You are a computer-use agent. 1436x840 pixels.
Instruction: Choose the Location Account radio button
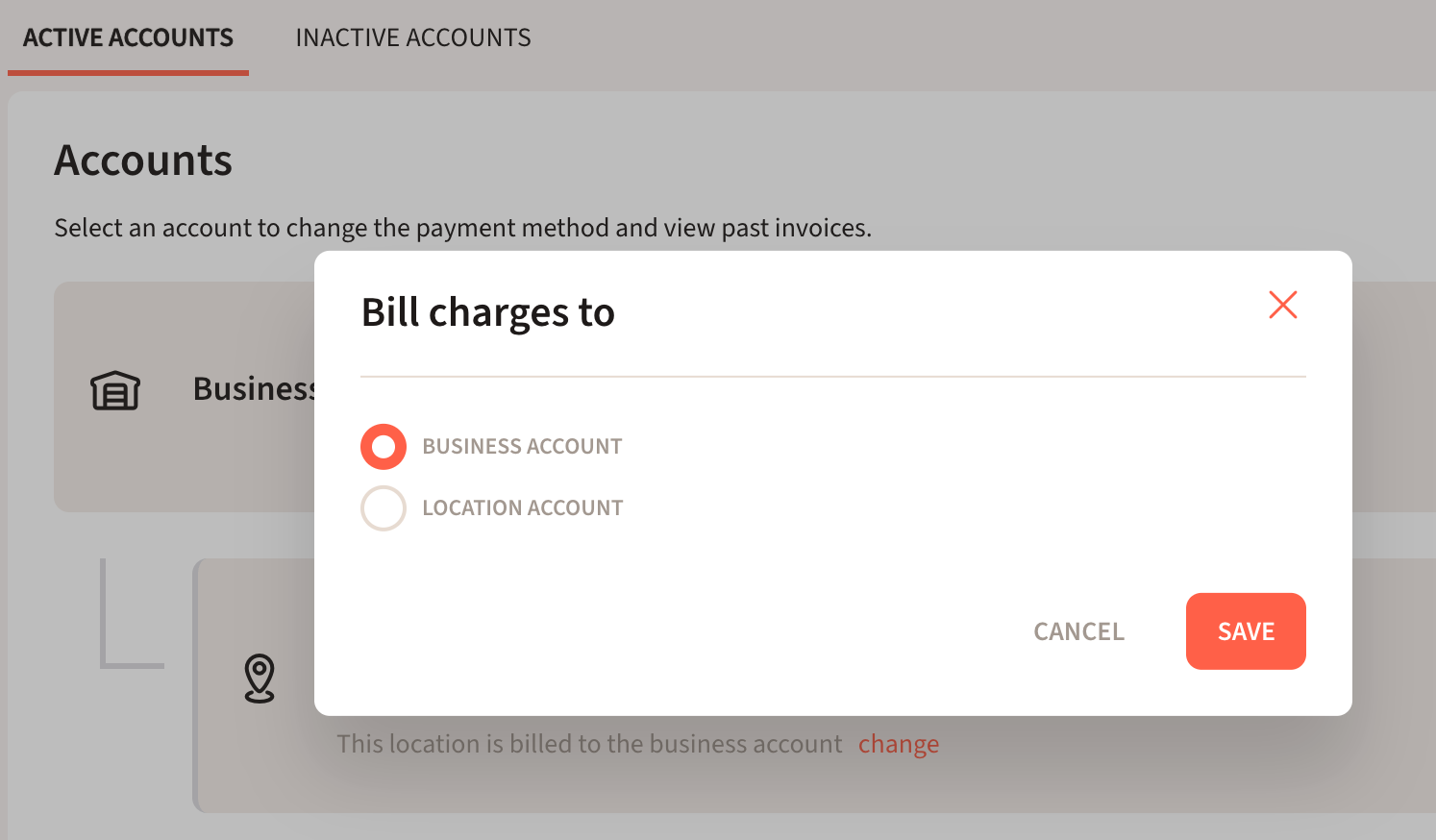(x=384, y=508)
